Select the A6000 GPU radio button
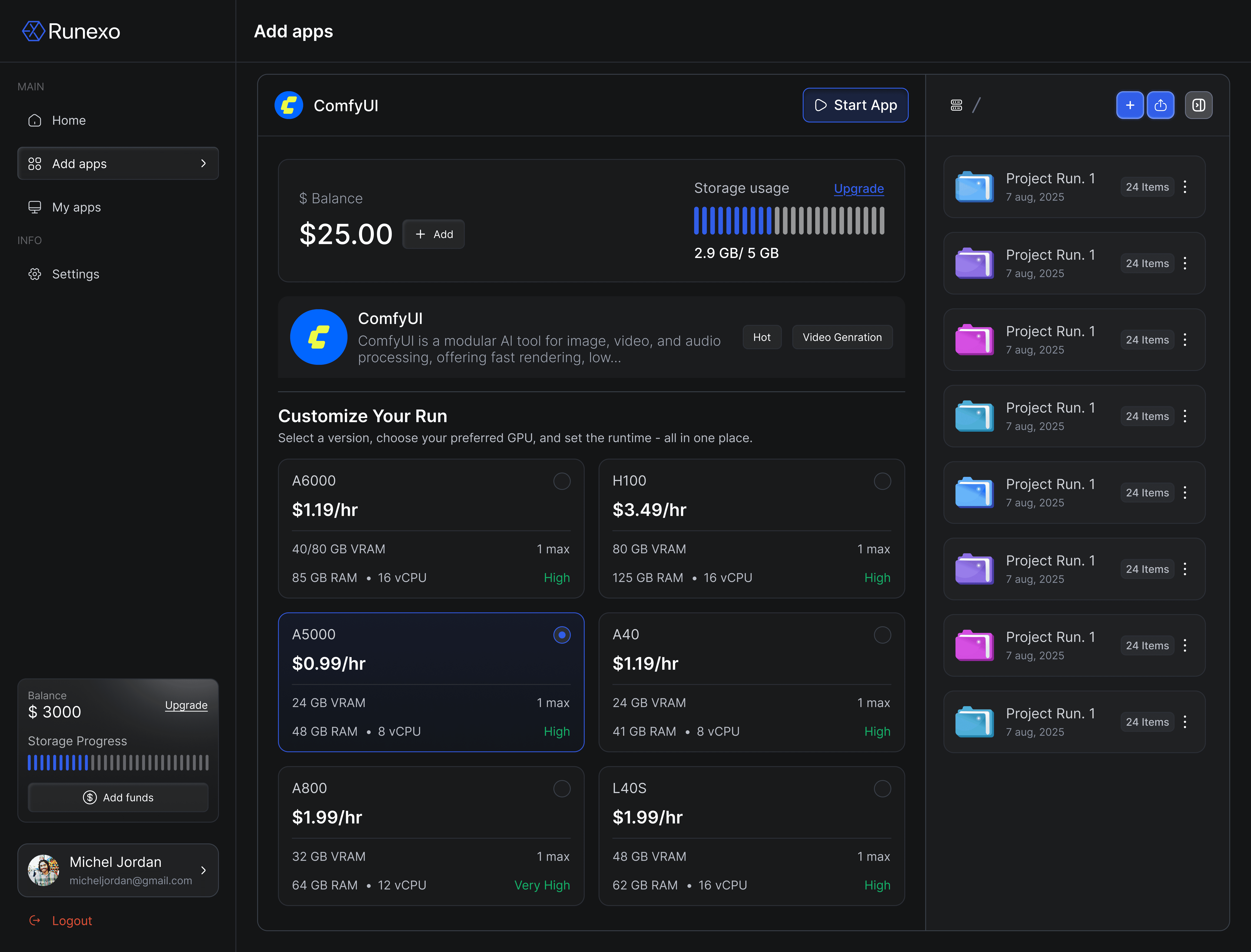Screen dimensions: 1251x952 click(x=561, y=481)
